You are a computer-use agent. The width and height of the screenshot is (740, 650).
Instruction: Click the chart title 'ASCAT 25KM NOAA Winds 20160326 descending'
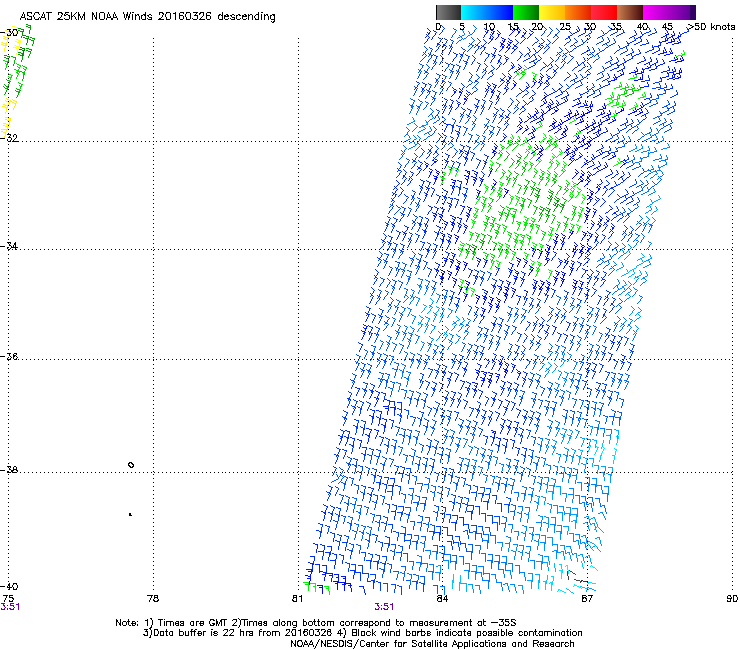point(147,17)
